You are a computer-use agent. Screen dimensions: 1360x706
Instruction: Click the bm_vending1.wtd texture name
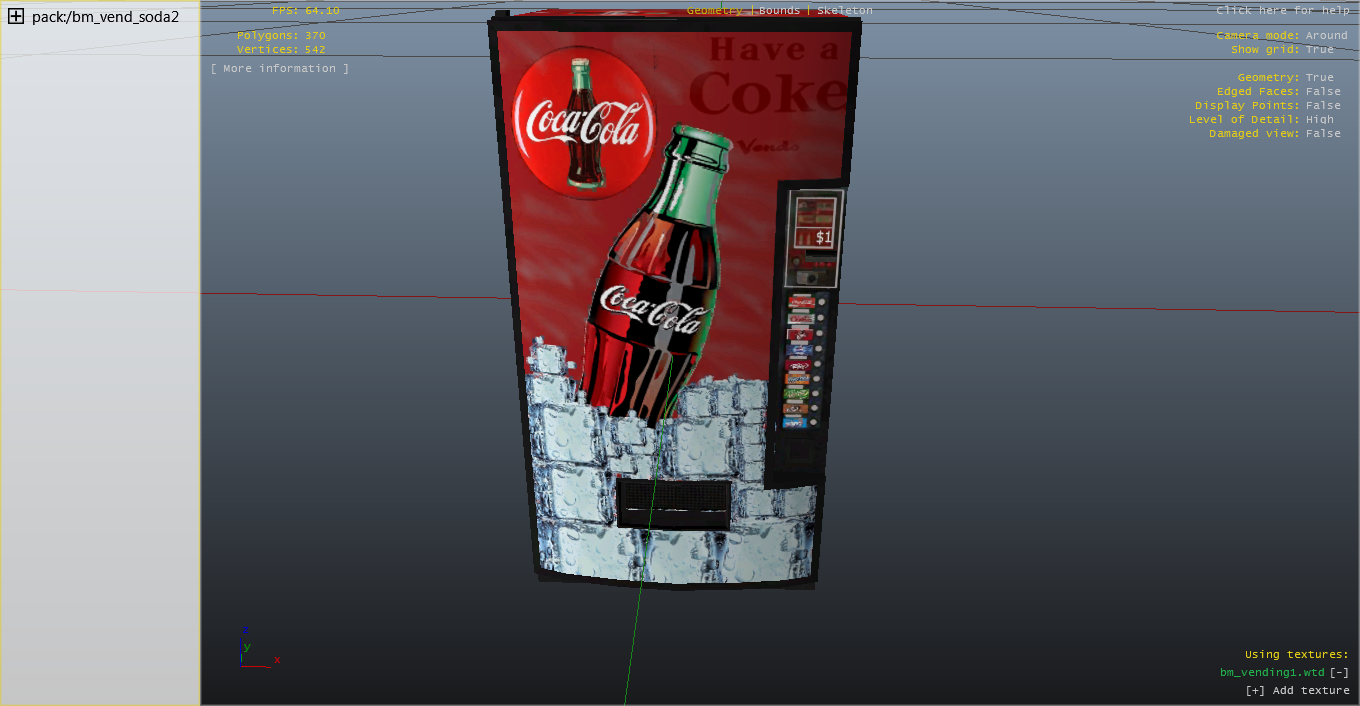pyautogui.click(x=1272, y=672)
